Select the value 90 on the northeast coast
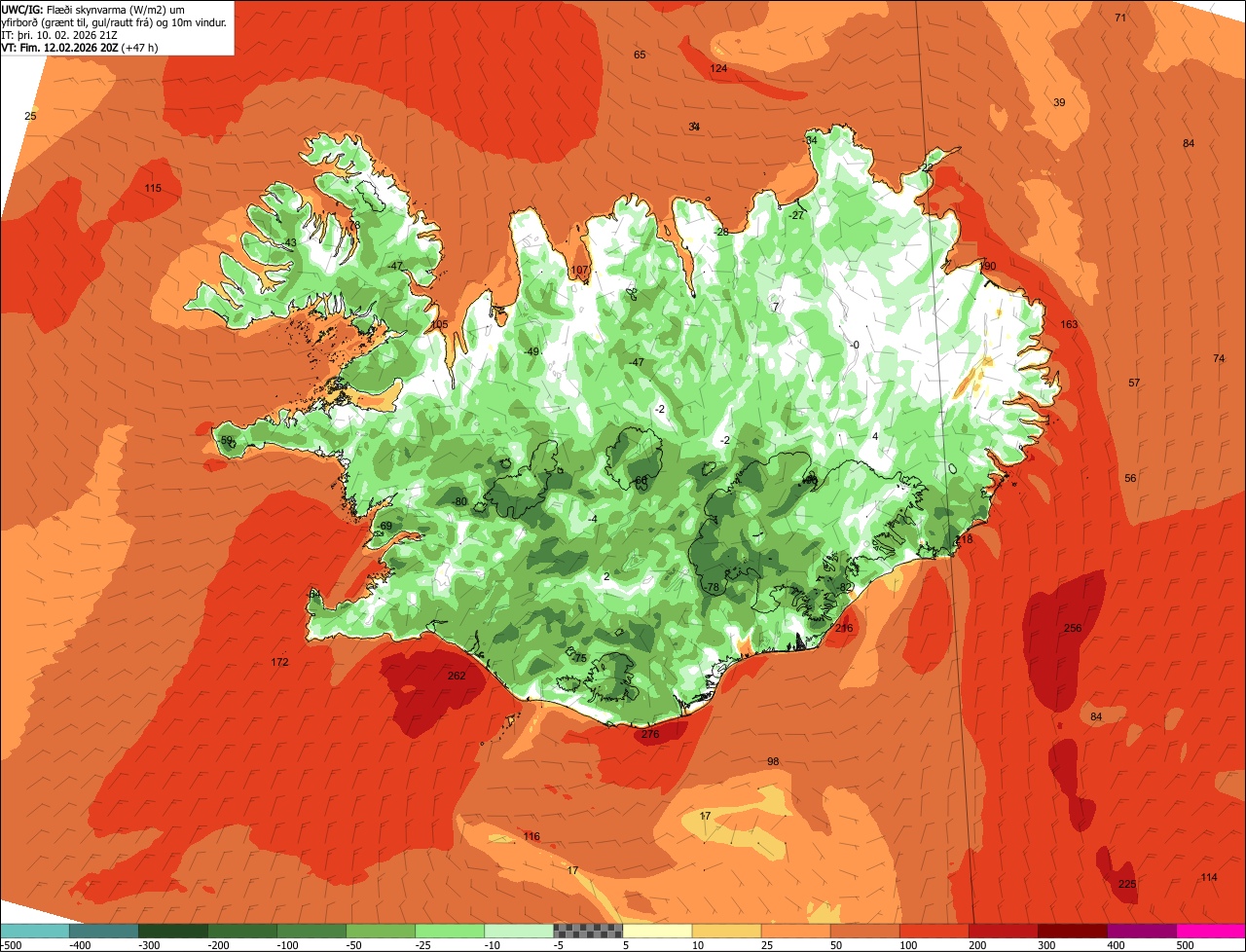Screen dimensions: 1246x952 pos(990,266)
